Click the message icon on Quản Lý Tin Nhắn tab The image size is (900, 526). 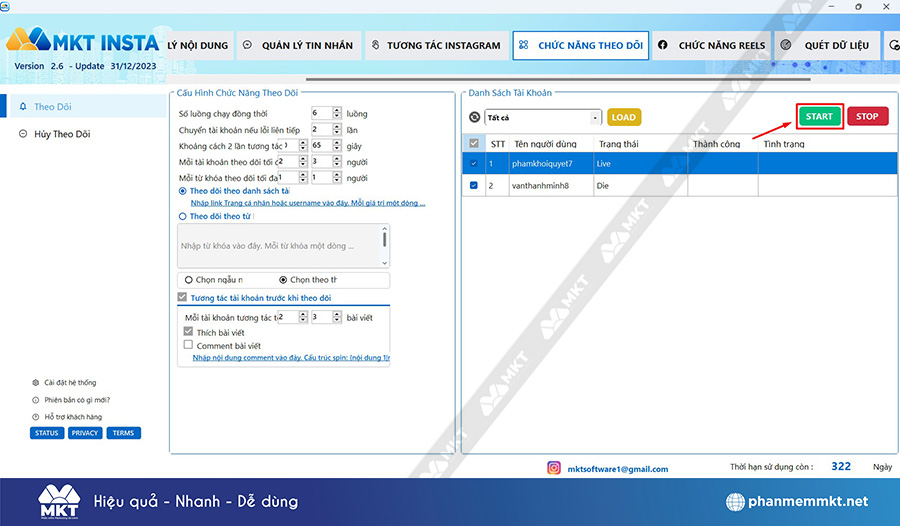(x=247, y=45)
